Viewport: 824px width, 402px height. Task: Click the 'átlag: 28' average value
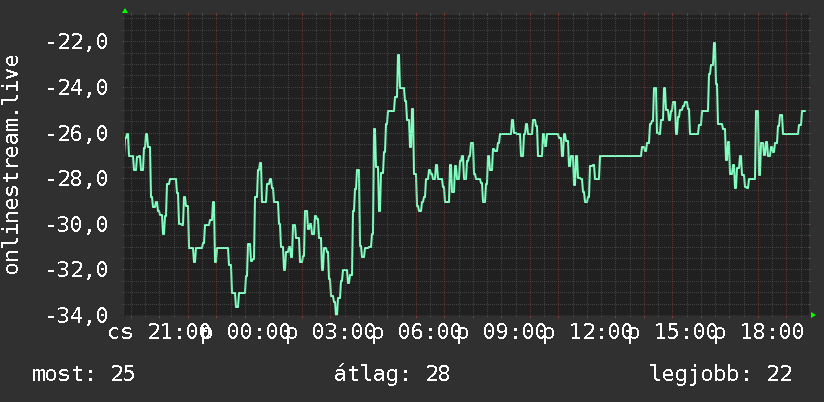coord(392,374)
